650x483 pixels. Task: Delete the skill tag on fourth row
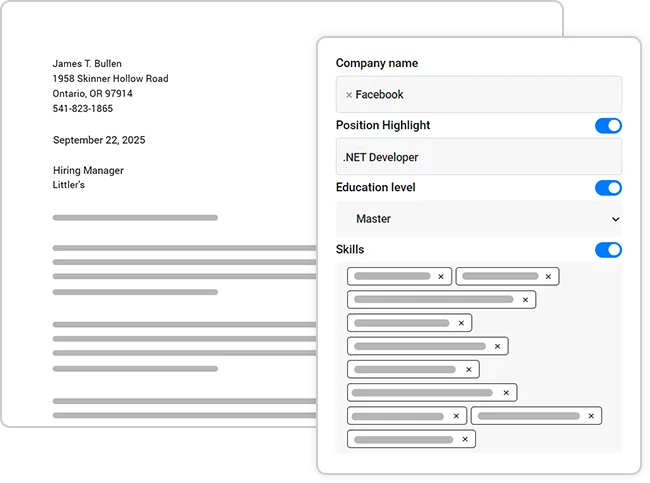497,346
